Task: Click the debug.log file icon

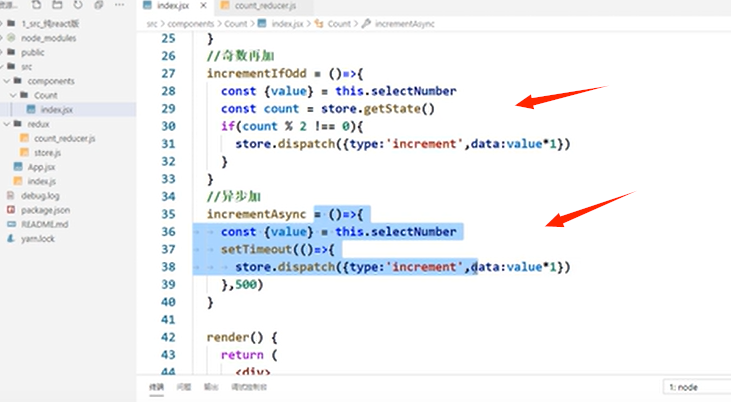Action: tap(11, 195)
